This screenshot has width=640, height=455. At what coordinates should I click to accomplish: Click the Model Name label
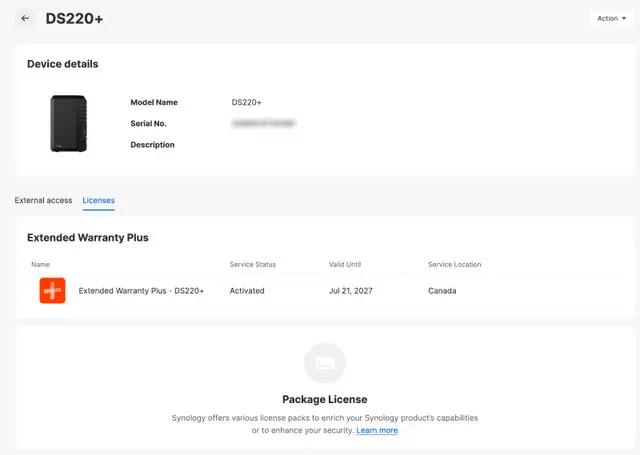pyautogui.click(x=154, y=102)
